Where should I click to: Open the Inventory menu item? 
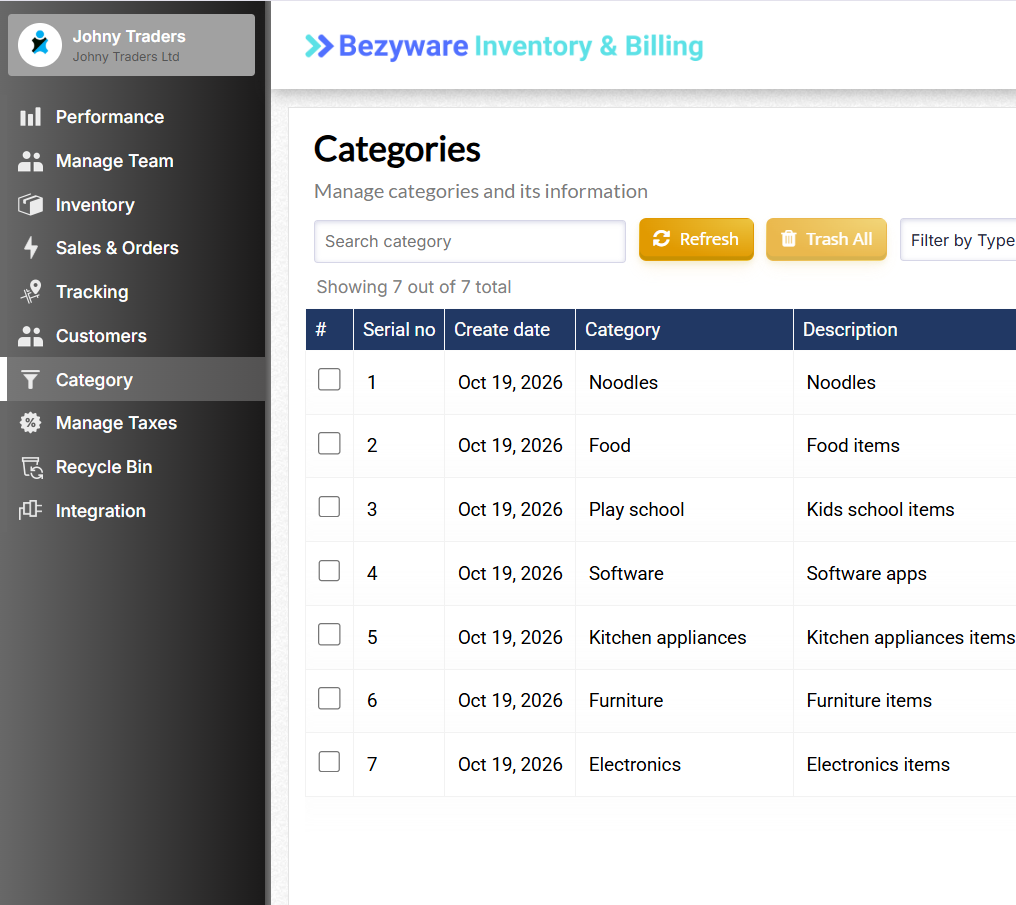132,205
